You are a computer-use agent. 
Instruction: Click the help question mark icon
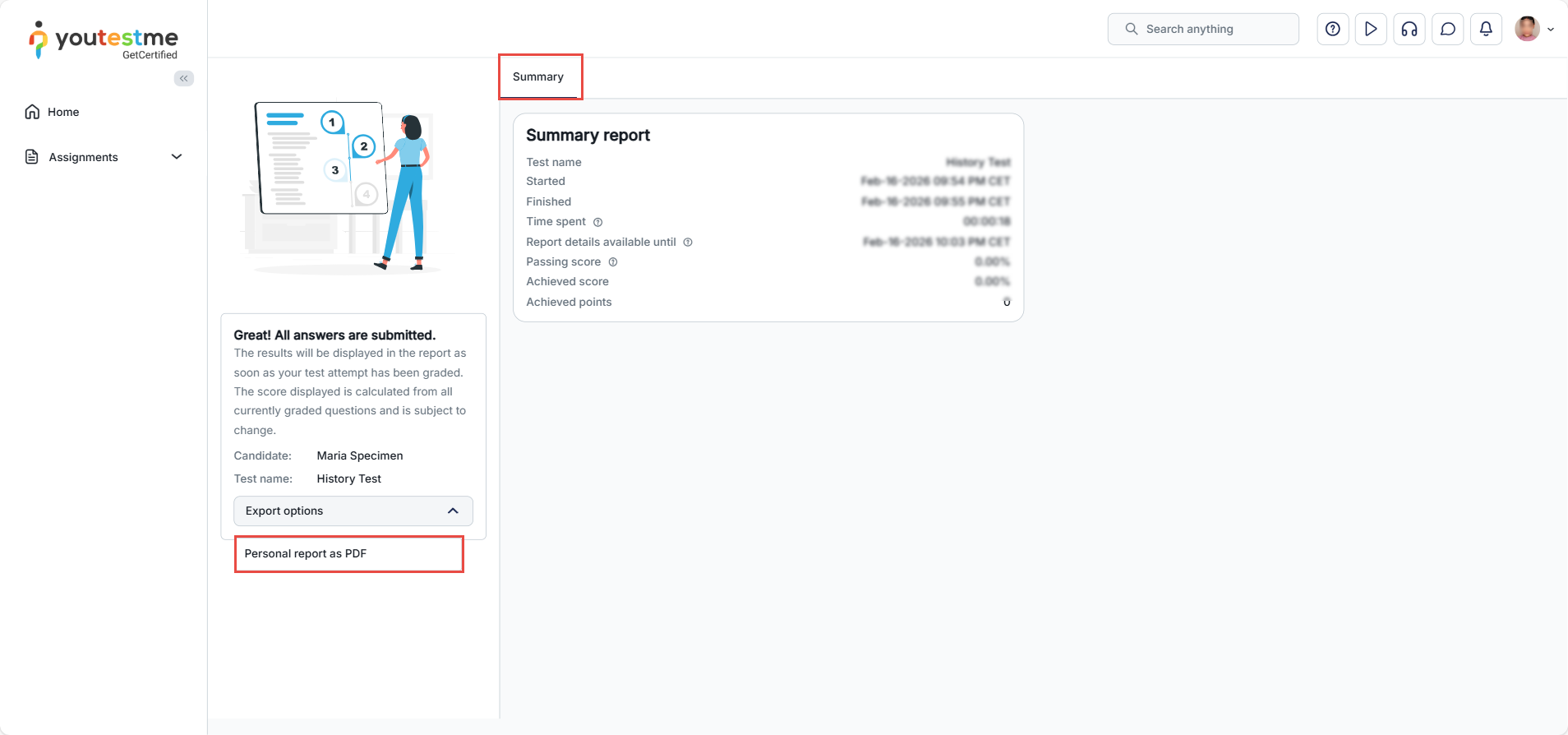pyautogui.click(x=1332, y=29)
